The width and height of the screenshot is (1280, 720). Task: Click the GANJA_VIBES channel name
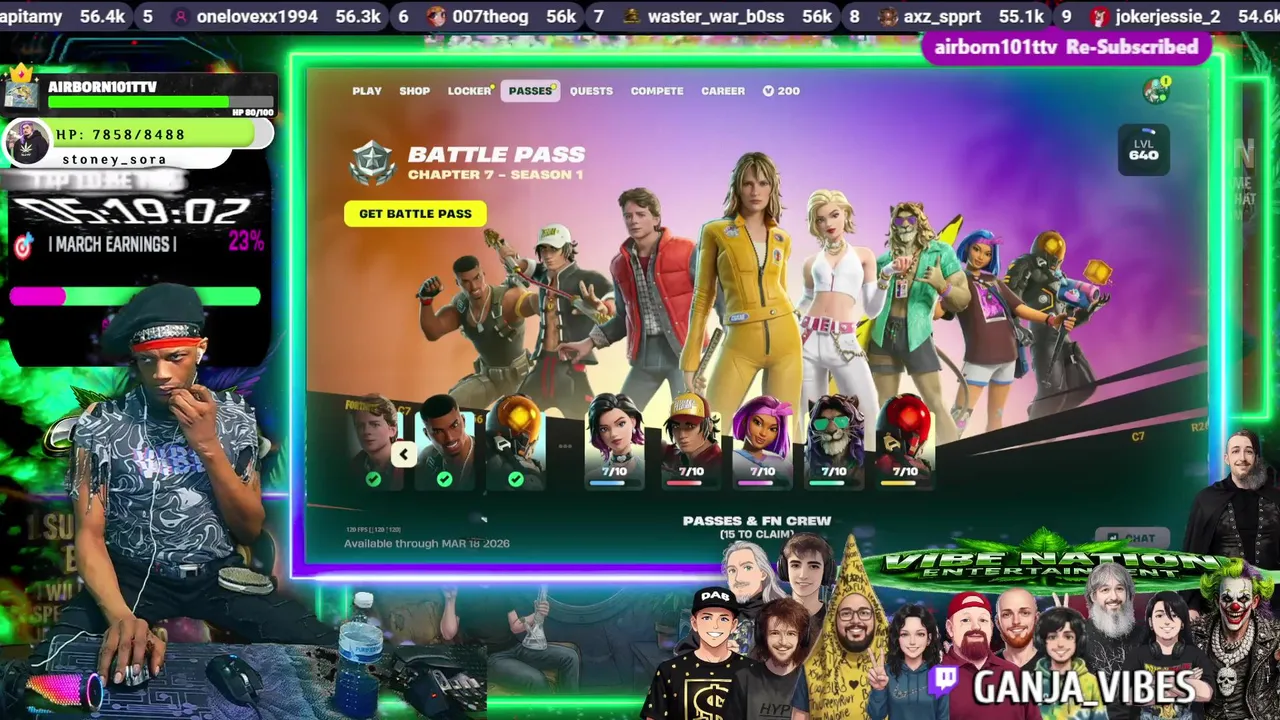click(x=1084, y=686)
